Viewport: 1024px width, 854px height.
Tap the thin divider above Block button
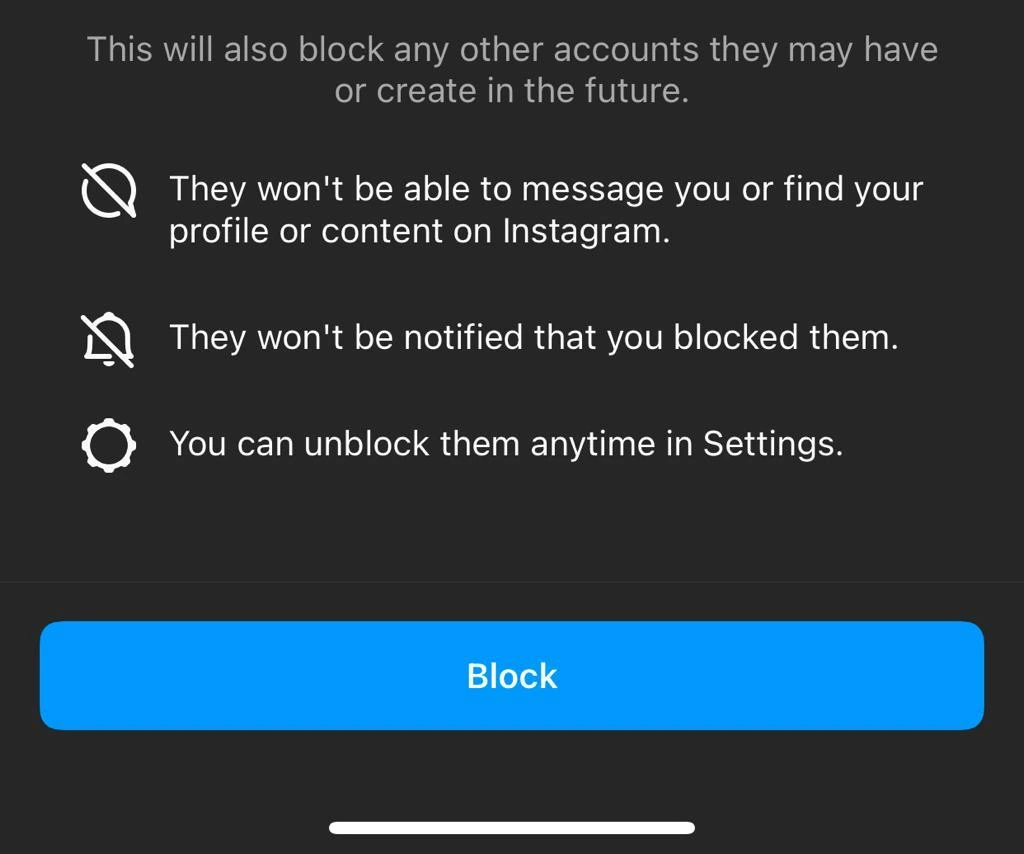(x=512, y=582)
